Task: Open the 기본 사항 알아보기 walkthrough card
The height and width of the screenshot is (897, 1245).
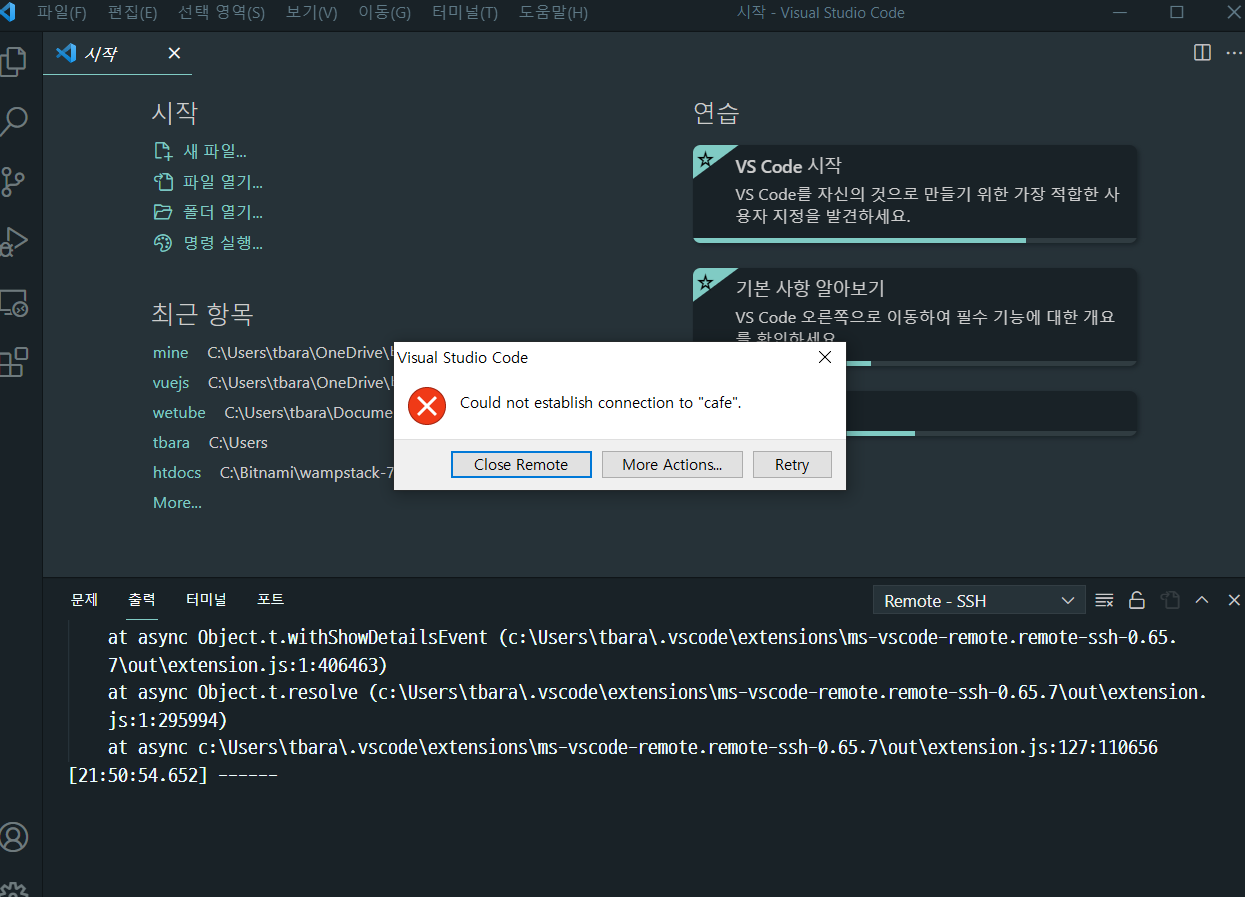Action: [914, 317]
